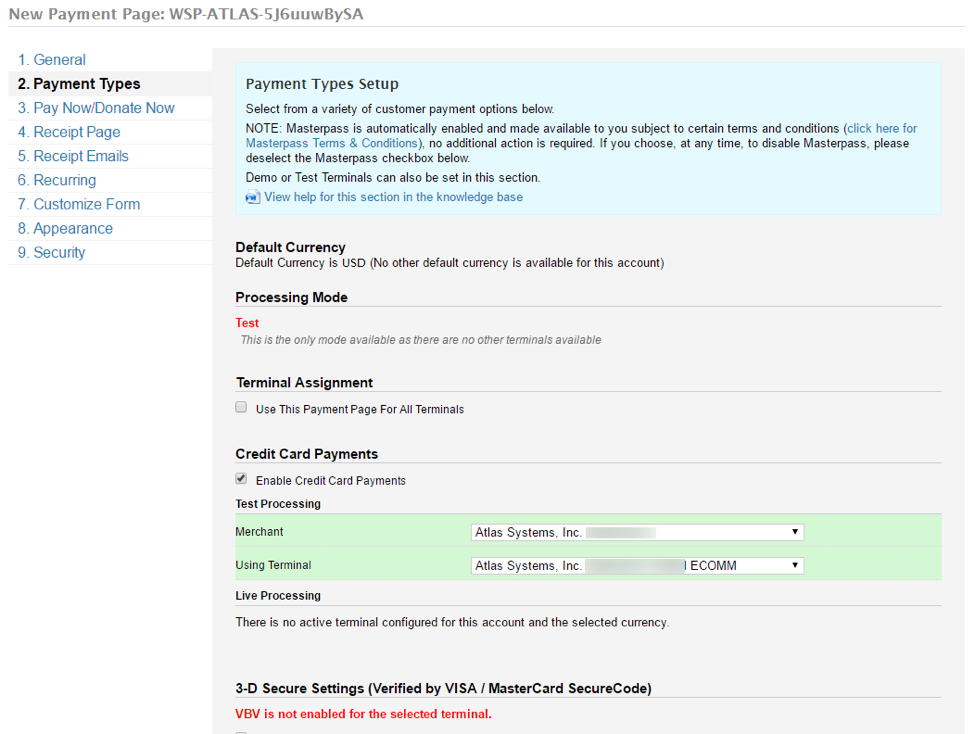This screenshot has height=734, width=975.
Task: Navigate to Receipt Emails section
Action: 73,156
